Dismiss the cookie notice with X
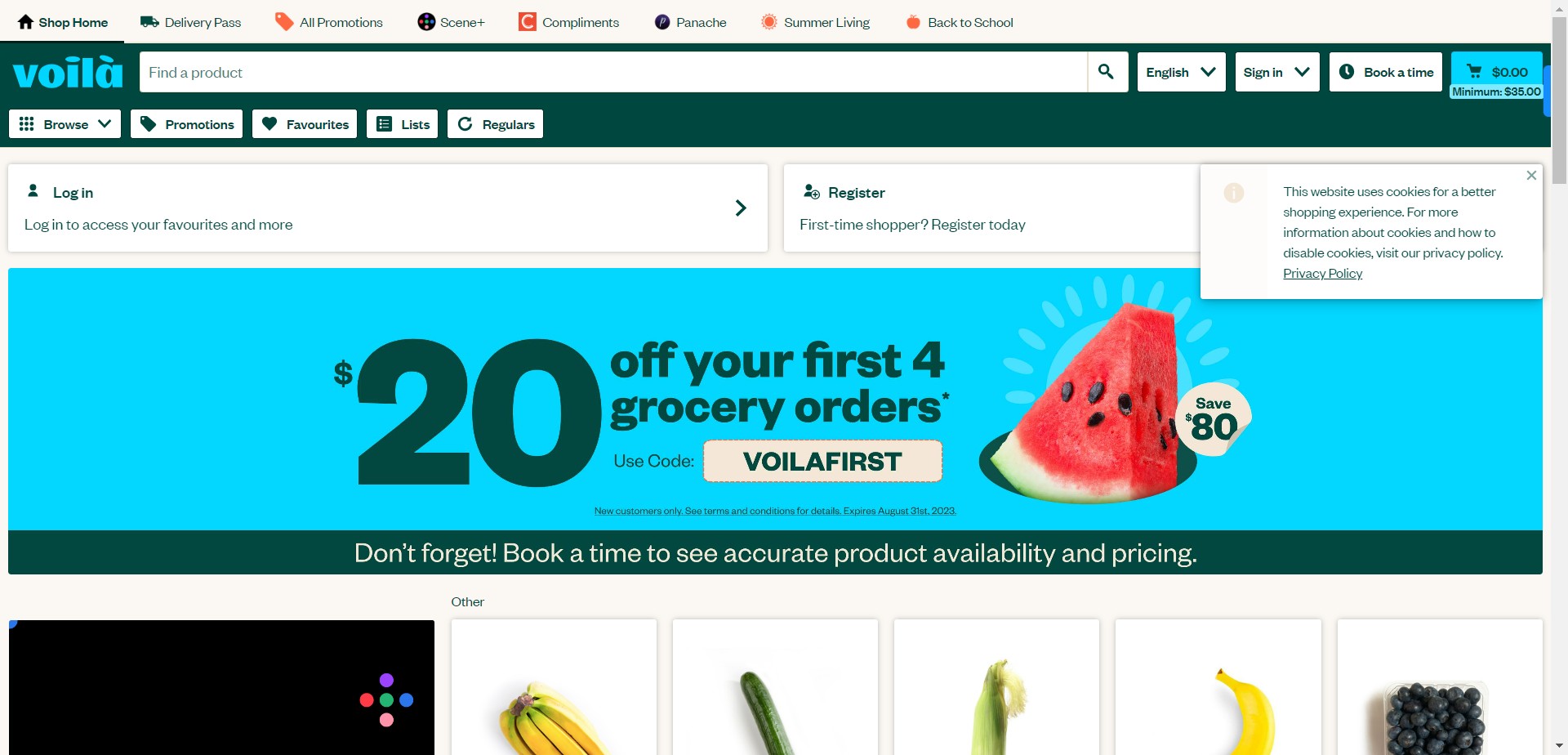The height and width of the screenshot is (755, 1568). 1531,176
